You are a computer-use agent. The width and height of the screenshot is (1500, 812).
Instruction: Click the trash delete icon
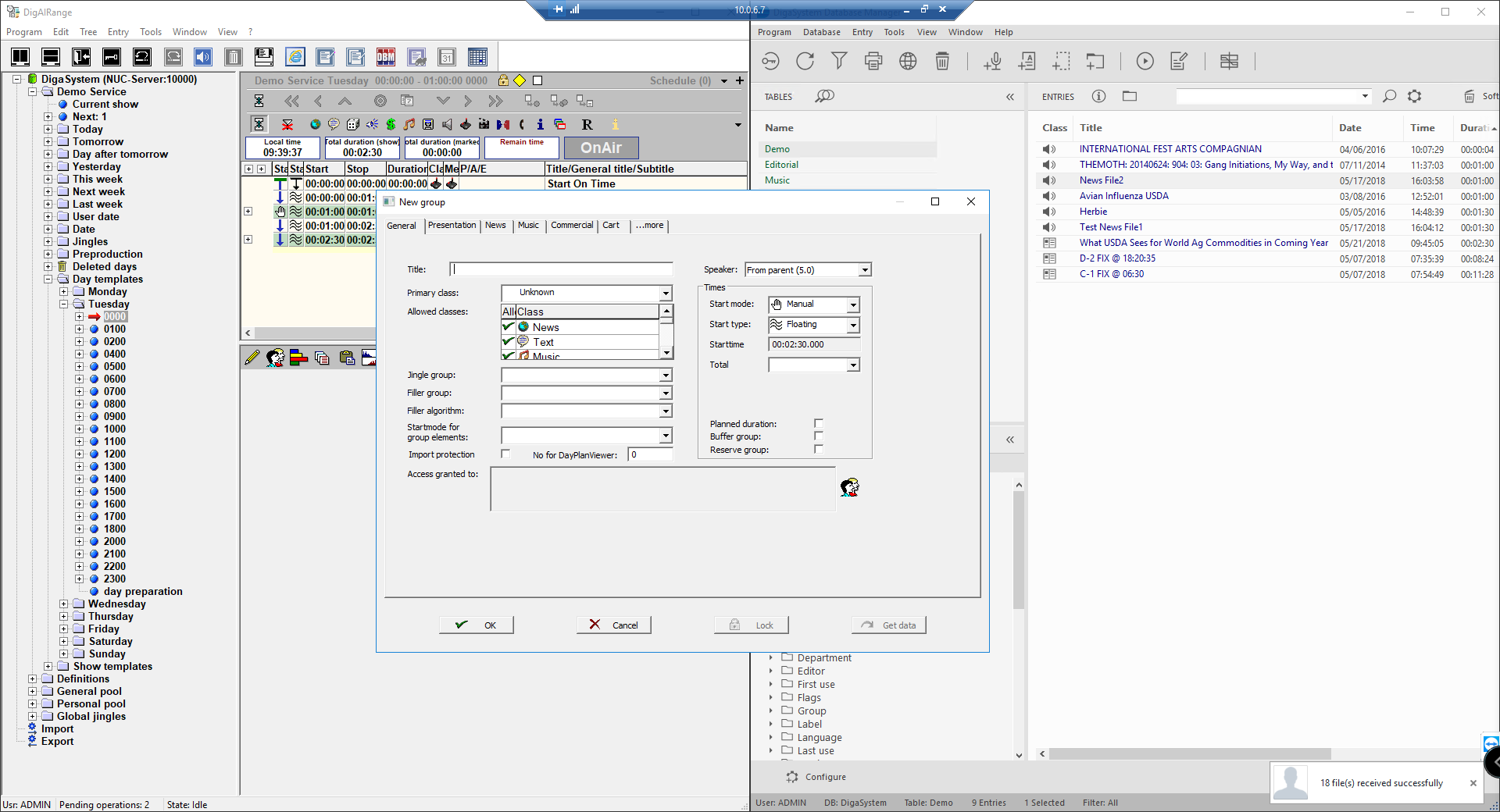[x=942, y=61]
